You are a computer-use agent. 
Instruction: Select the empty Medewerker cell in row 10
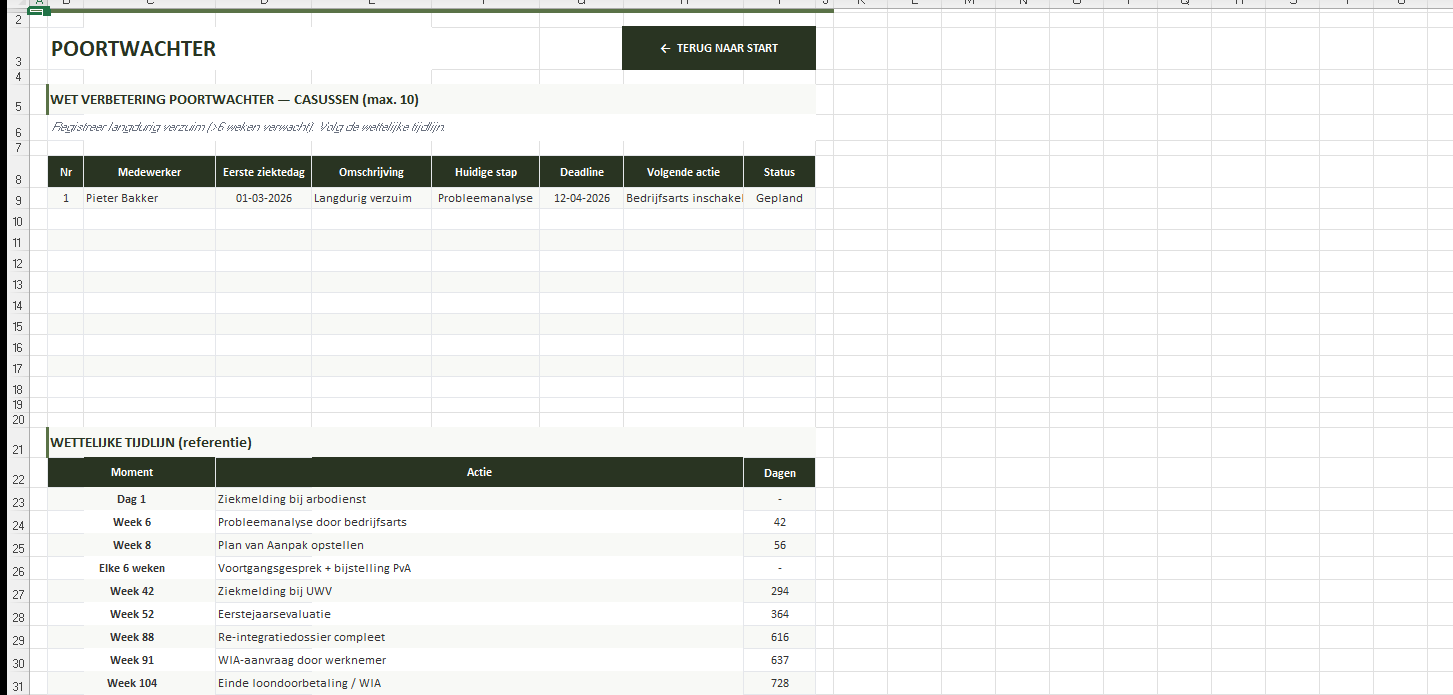tap(149, 219)
